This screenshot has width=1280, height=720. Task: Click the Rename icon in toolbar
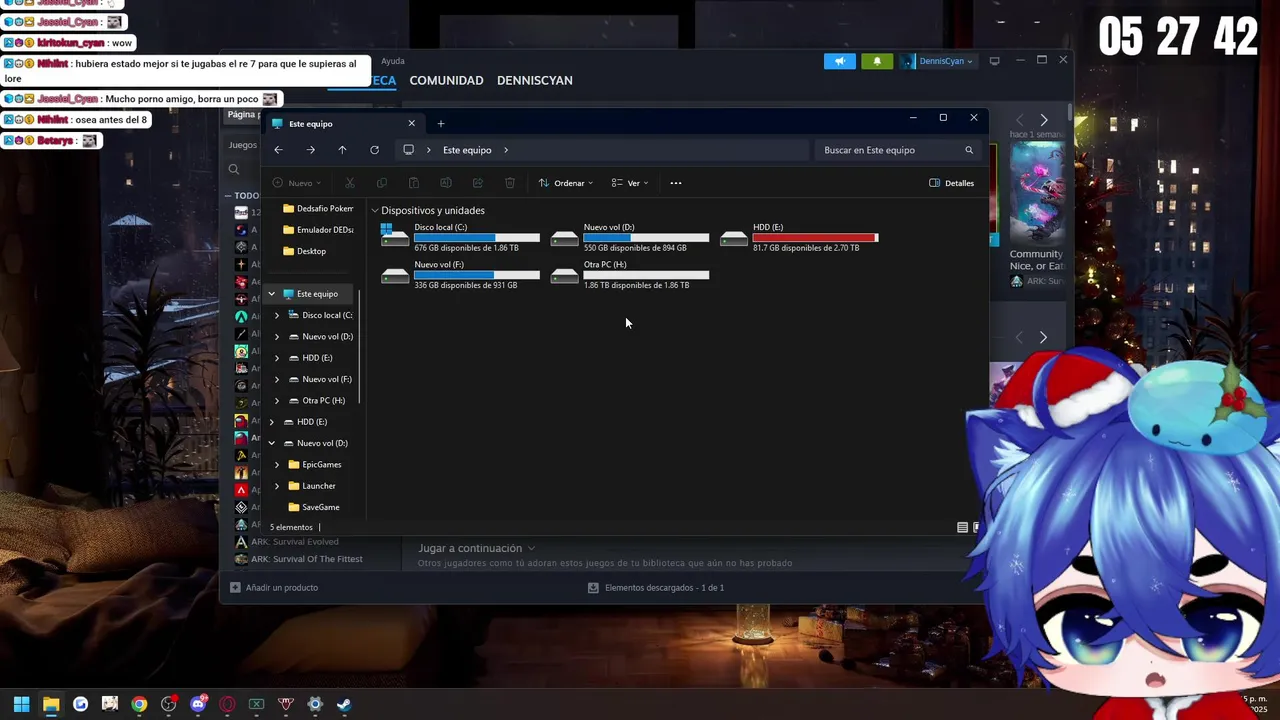445,183
